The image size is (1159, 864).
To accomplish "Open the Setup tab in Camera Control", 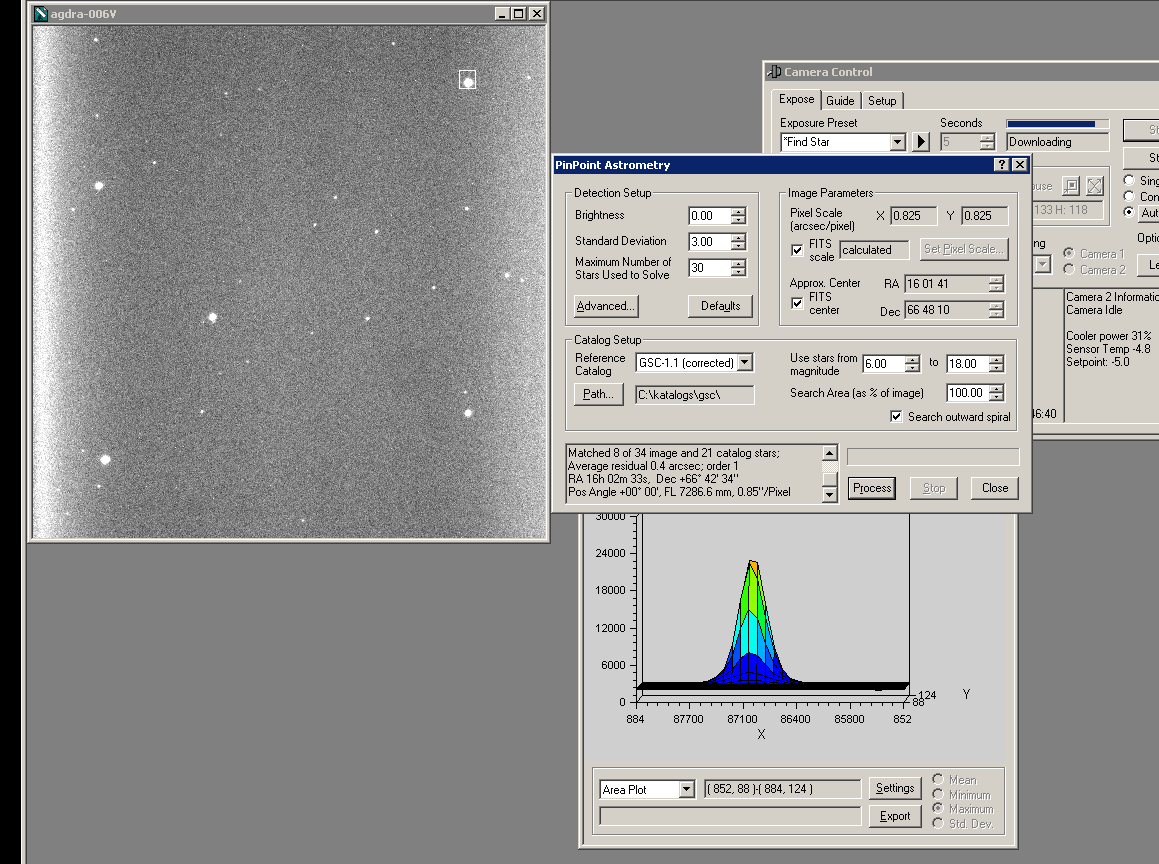I will 882,101.
